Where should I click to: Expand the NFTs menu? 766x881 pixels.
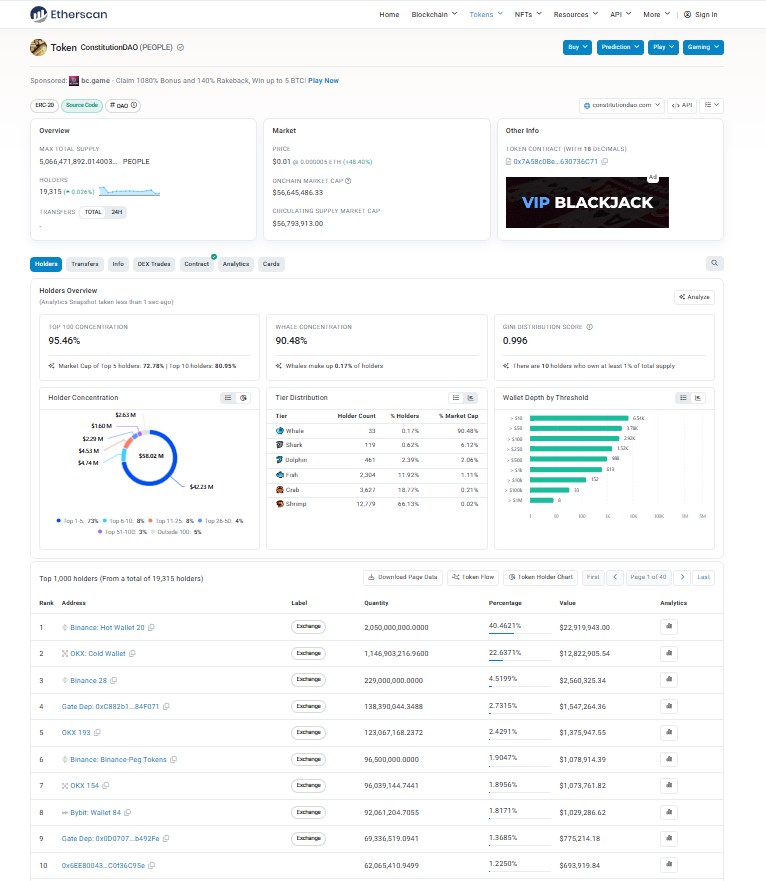pyautogui.click(x=528, y=15)
